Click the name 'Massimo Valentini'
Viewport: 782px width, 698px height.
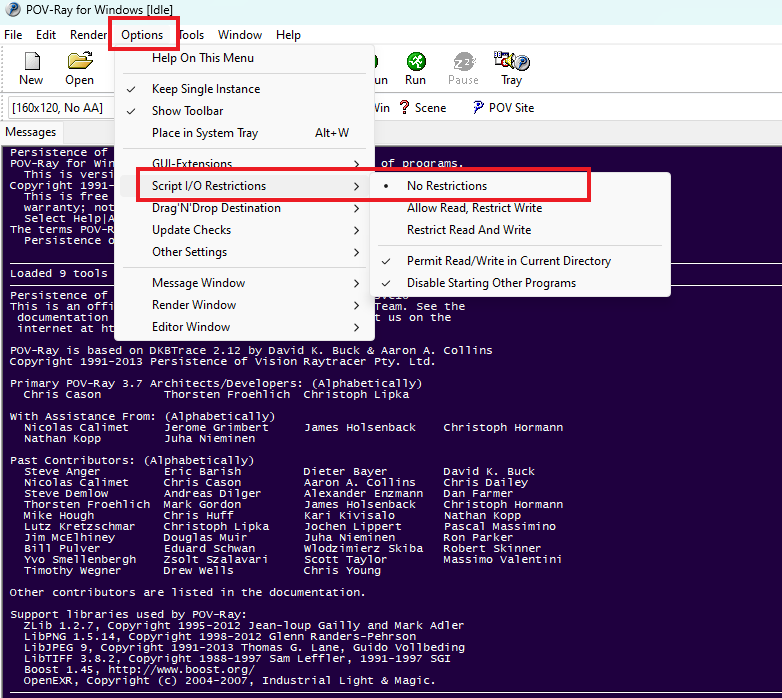pyautogui.click(x=503, y=559)
